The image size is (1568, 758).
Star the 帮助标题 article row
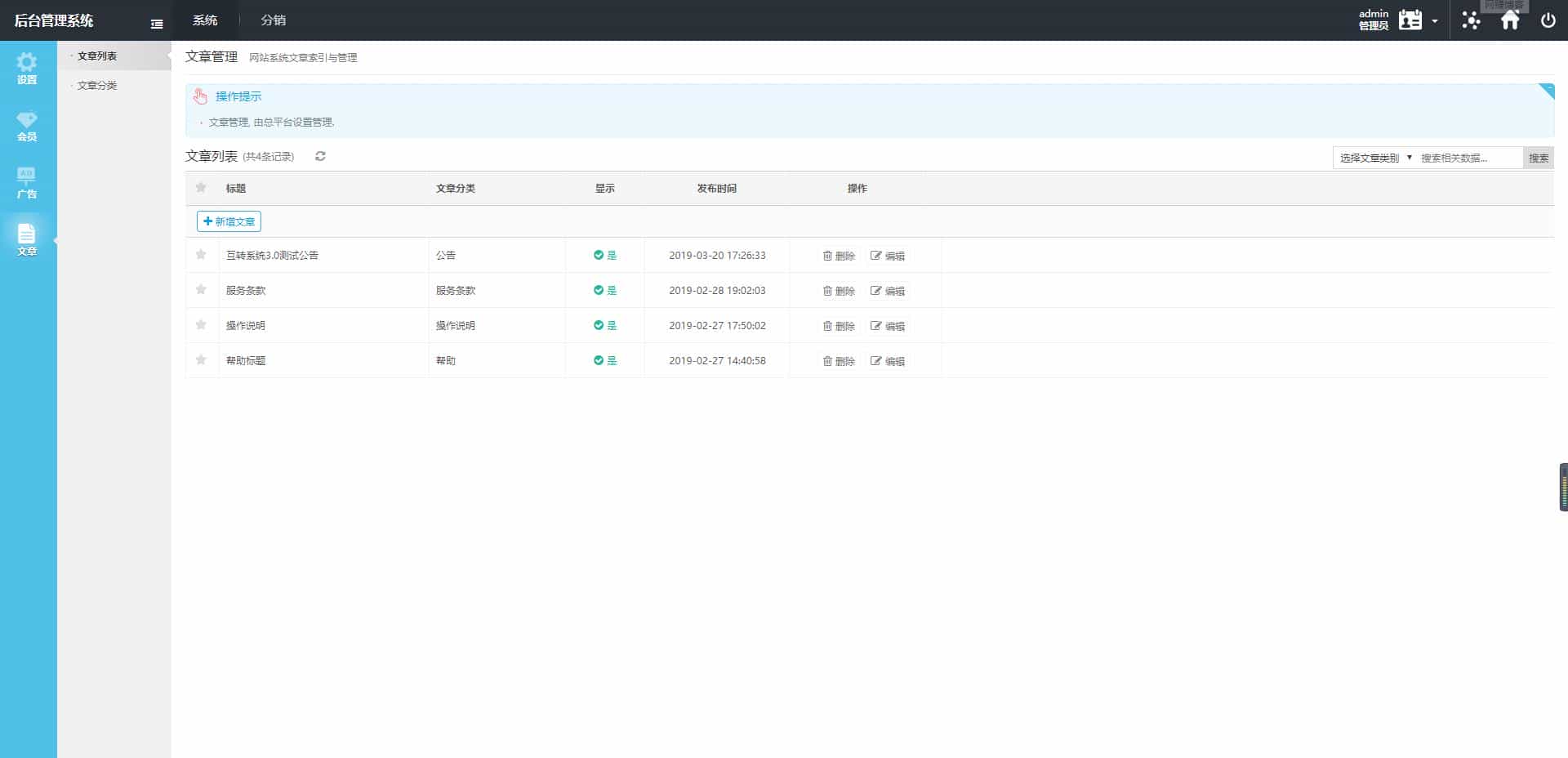pyautogui.click(x=201, y=360)
